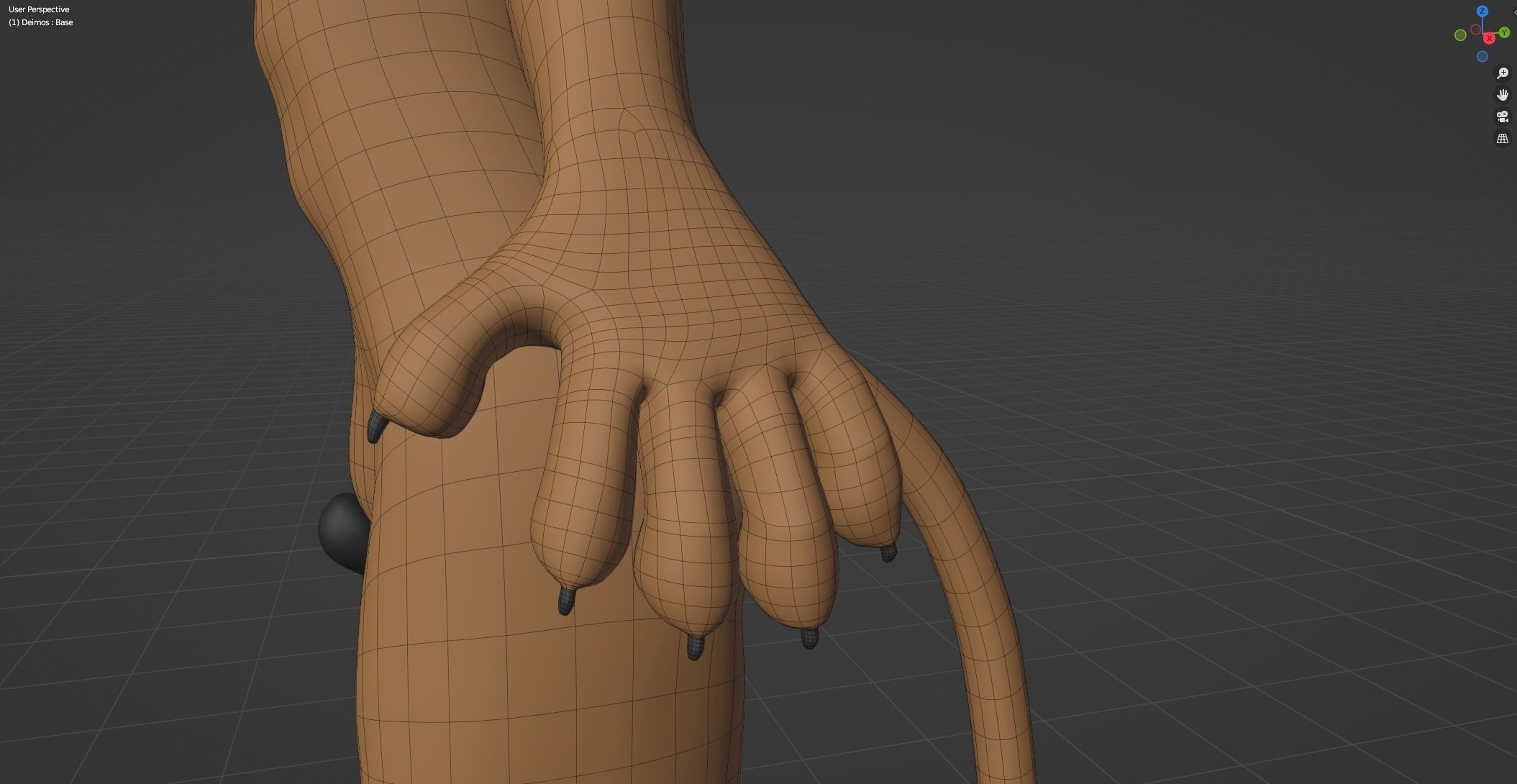Toggle perspective/orthographic grid button

[1503, 138]
